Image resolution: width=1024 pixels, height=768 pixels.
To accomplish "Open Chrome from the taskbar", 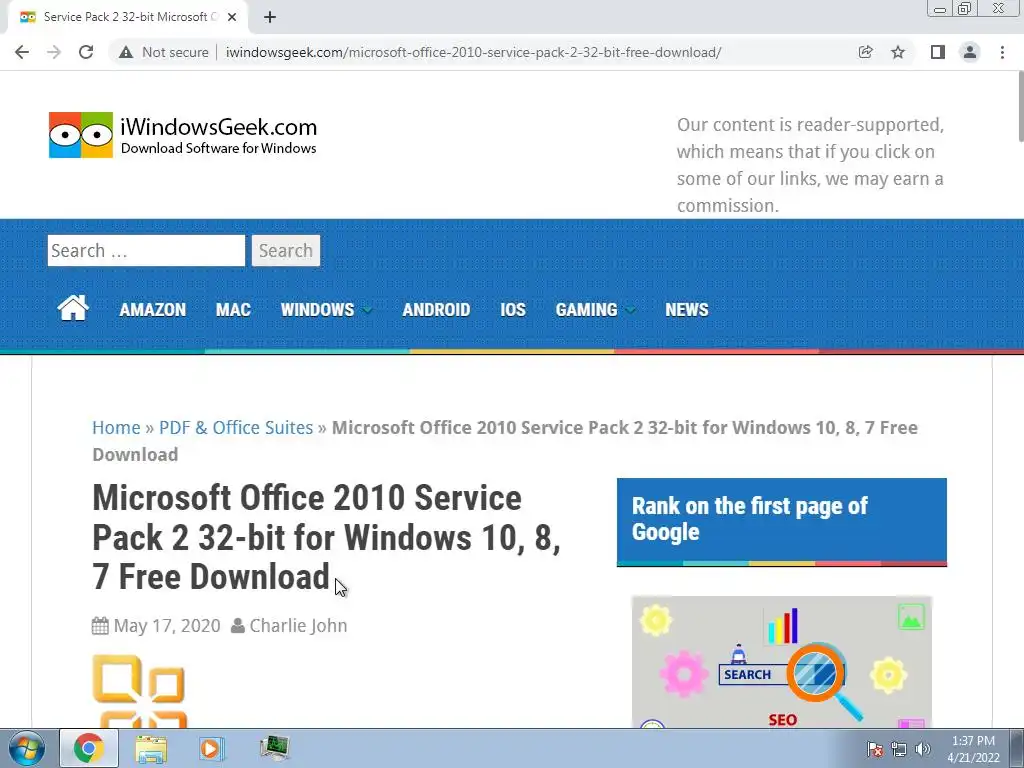I will [89, 748].
